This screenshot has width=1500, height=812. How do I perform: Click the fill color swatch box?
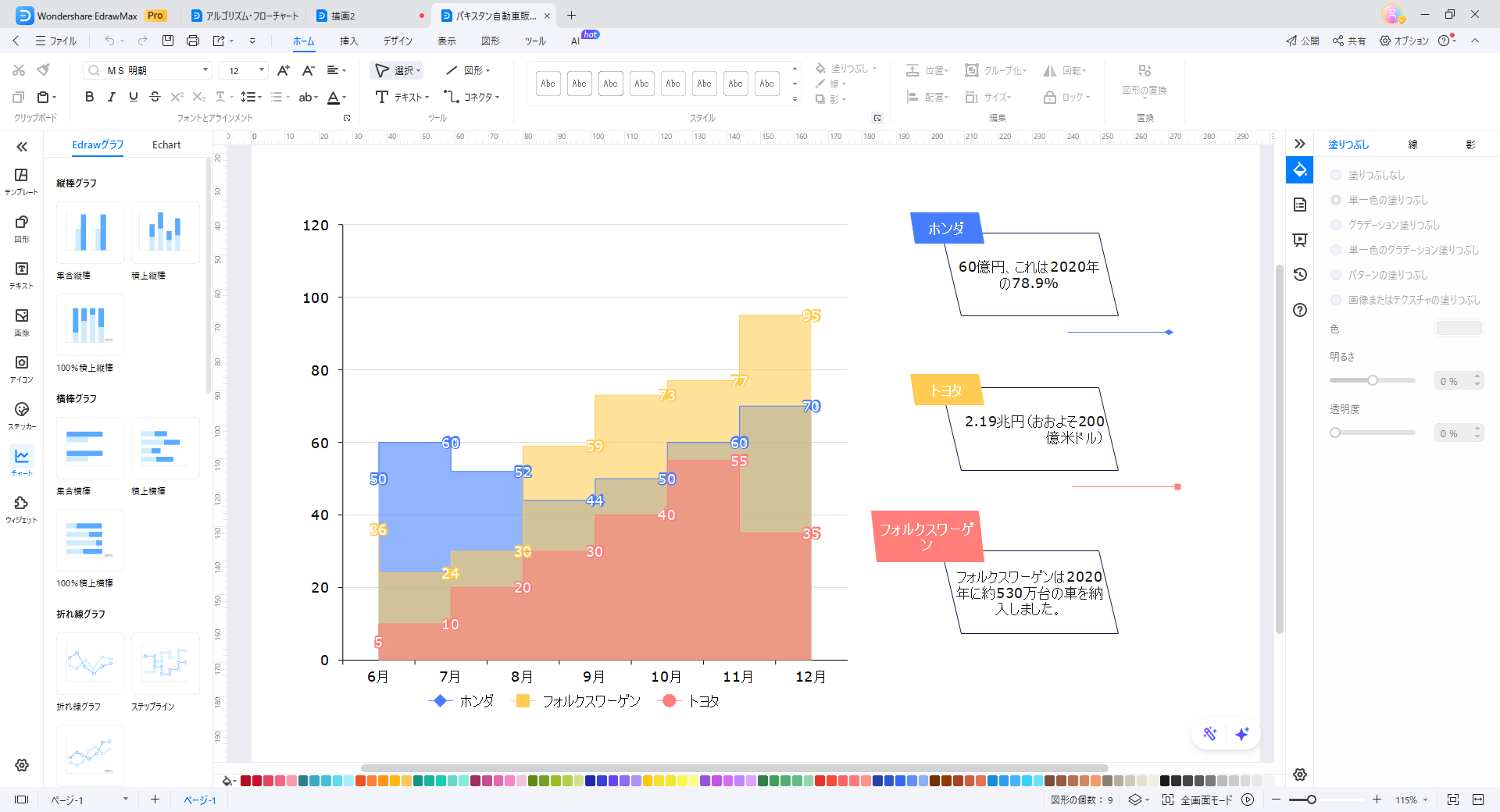pos(1459,329)
